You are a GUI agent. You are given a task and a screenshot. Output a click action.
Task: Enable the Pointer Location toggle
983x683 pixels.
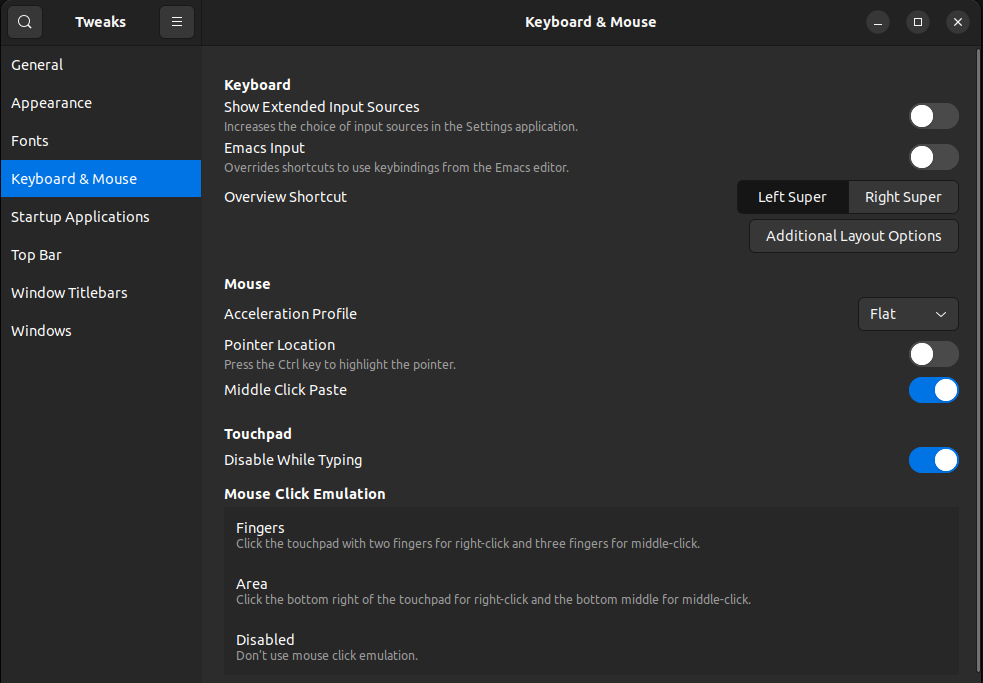tap(933, 354)
